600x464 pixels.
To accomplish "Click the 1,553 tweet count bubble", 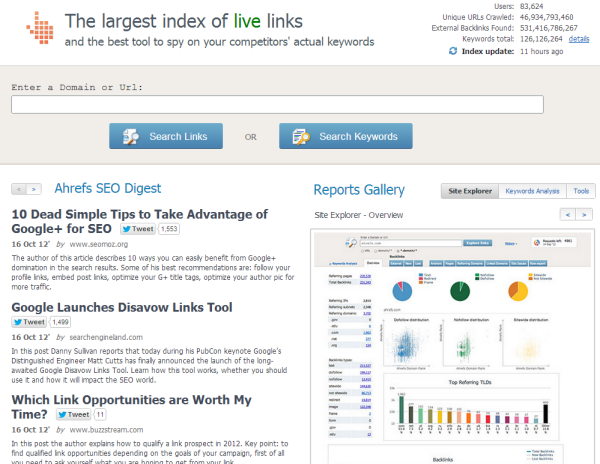I will pyautogui.click(x=169, y=229).
